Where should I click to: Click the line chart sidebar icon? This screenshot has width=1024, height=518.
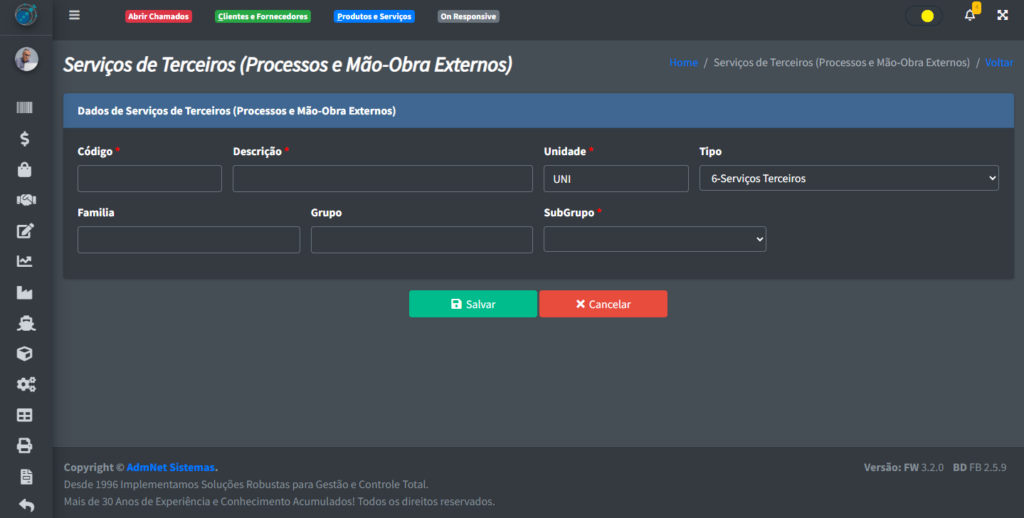tap(26, 261)
